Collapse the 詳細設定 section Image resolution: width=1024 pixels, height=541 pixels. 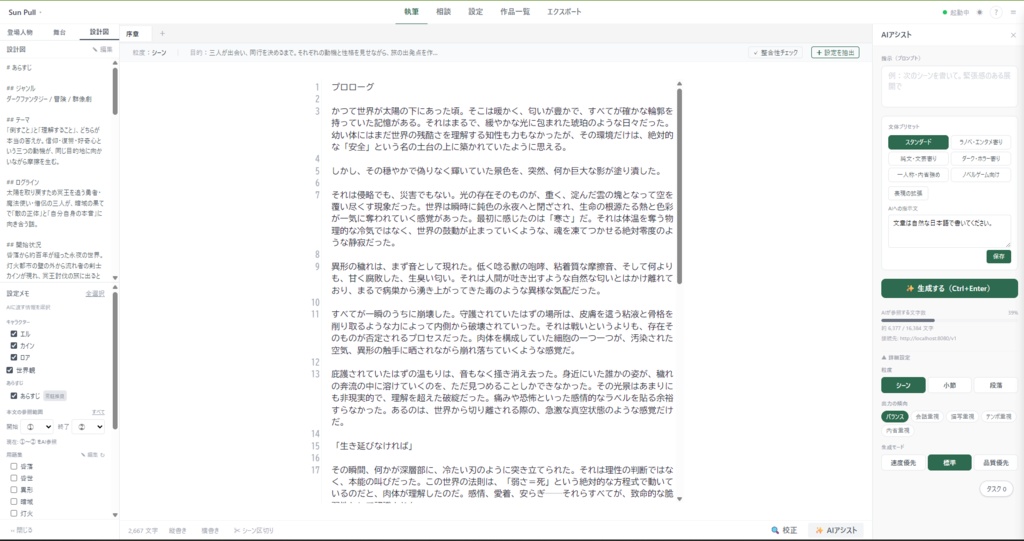pos(896,357)
